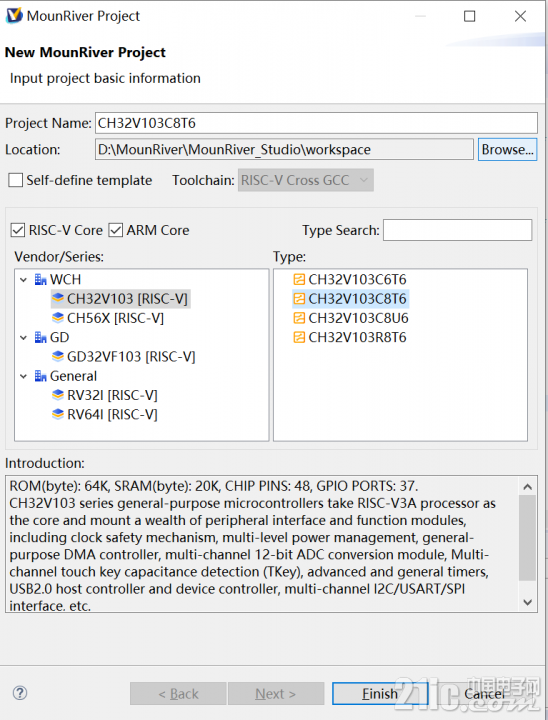Click the Cancel button
Image resolution: width=548 pixels, height=720 pixels.
(485, 693)
